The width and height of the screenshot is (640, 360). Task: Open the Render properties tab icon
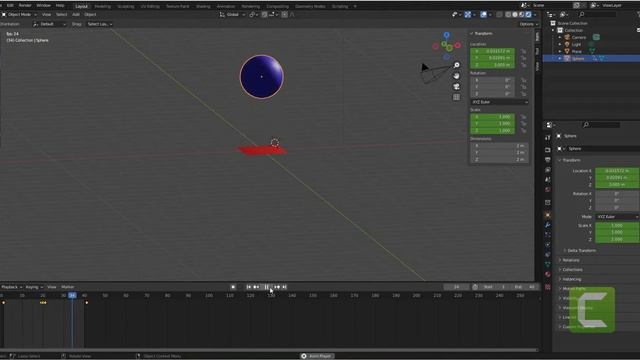tap(548, 150)
